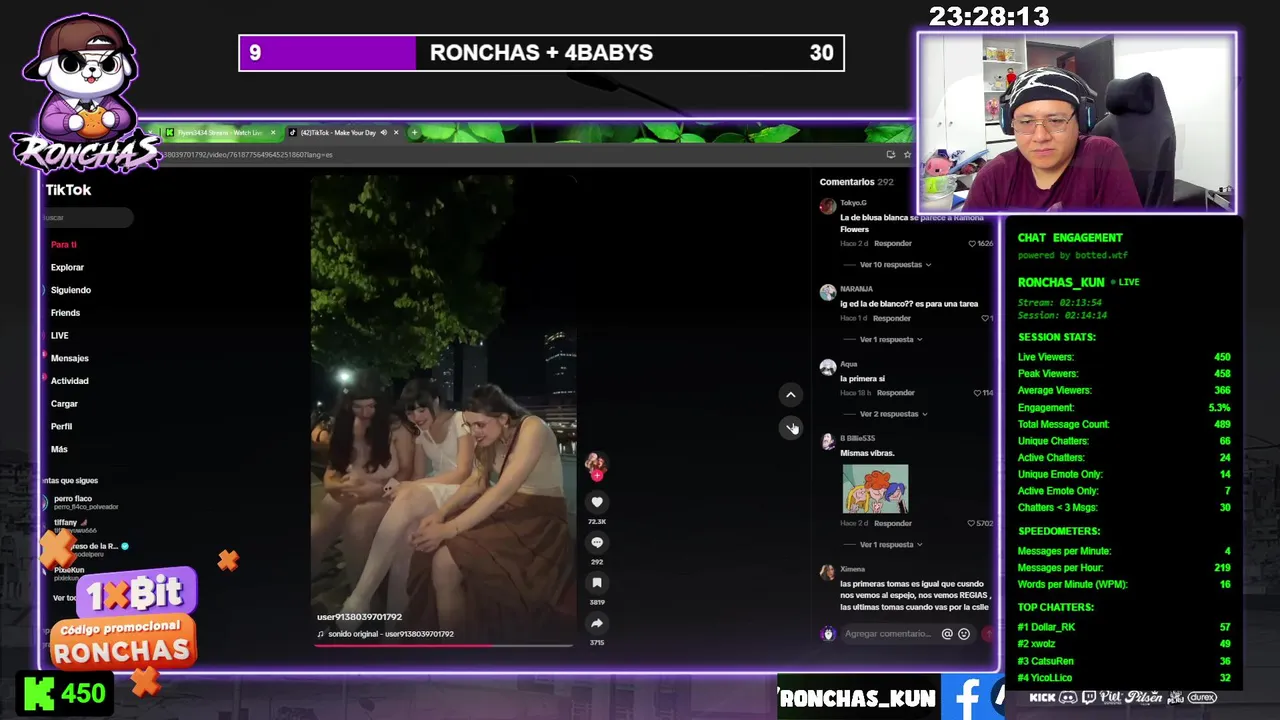
Task: Like Aqua's comment heart showing 114
Action: [977, 393]
